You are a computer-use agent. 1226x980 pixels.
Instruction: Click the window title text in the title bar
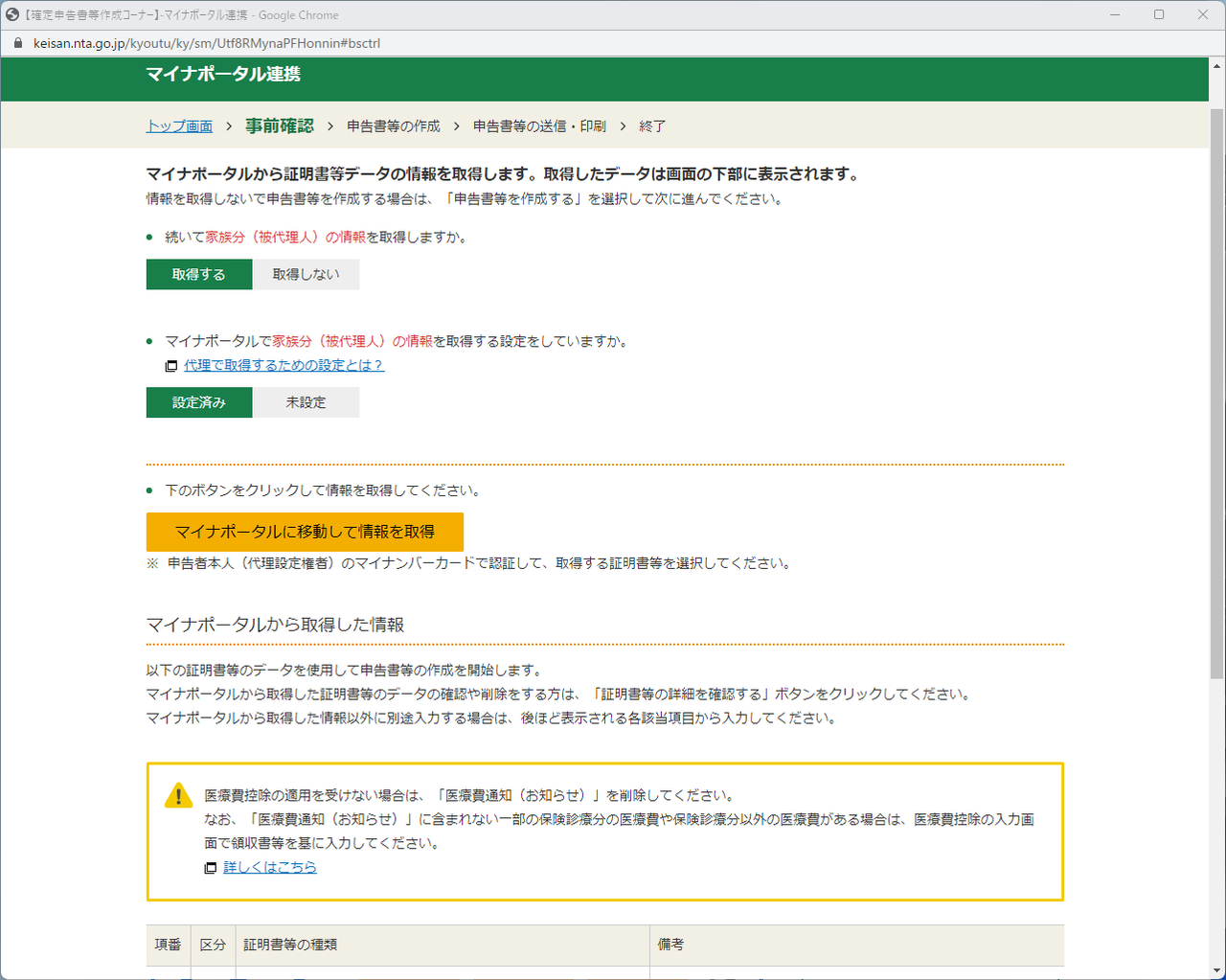tap(182, 15)
